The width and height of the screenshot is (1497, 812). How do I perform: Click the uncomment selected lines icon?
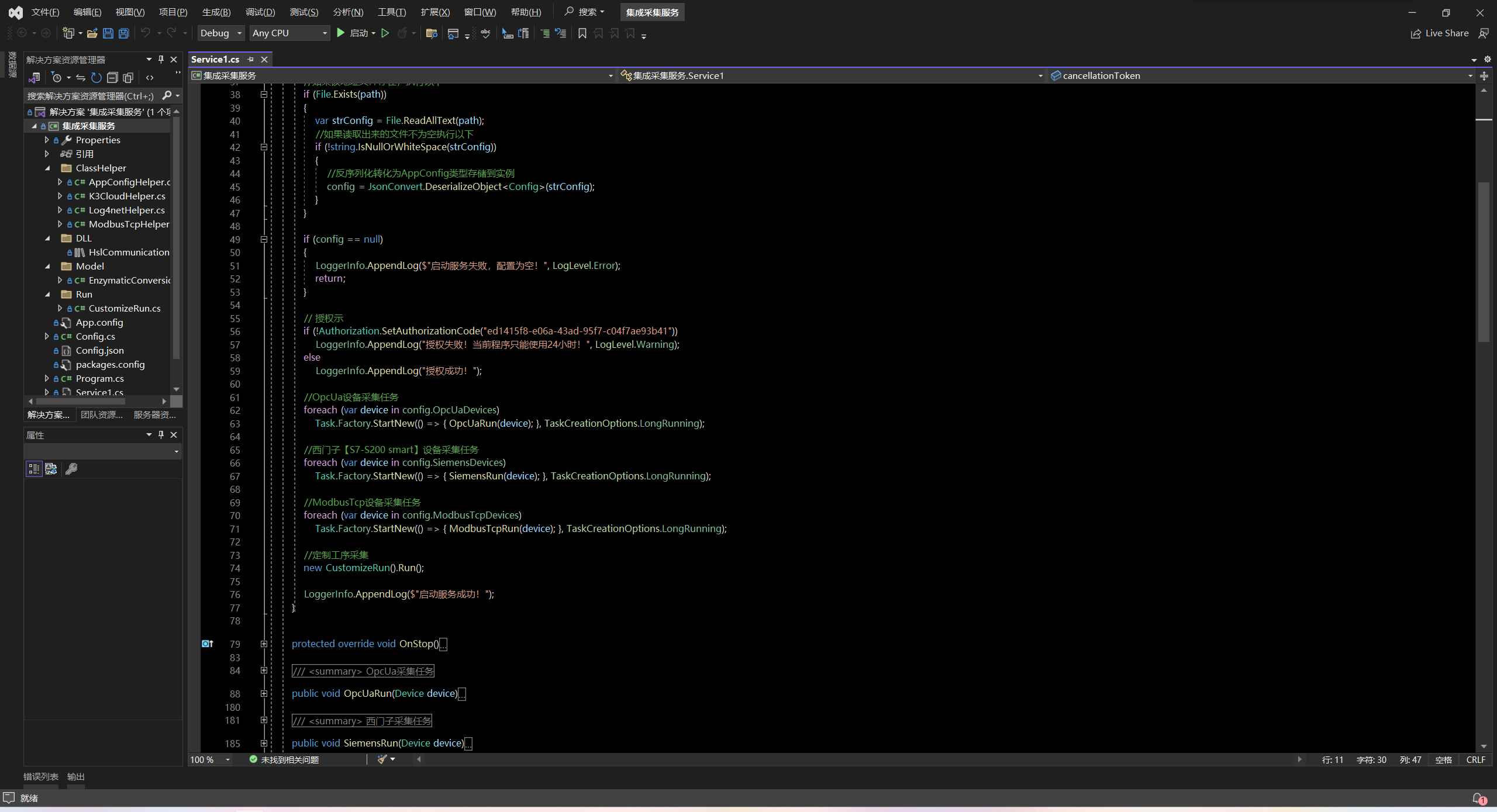(x=561, y=33)
